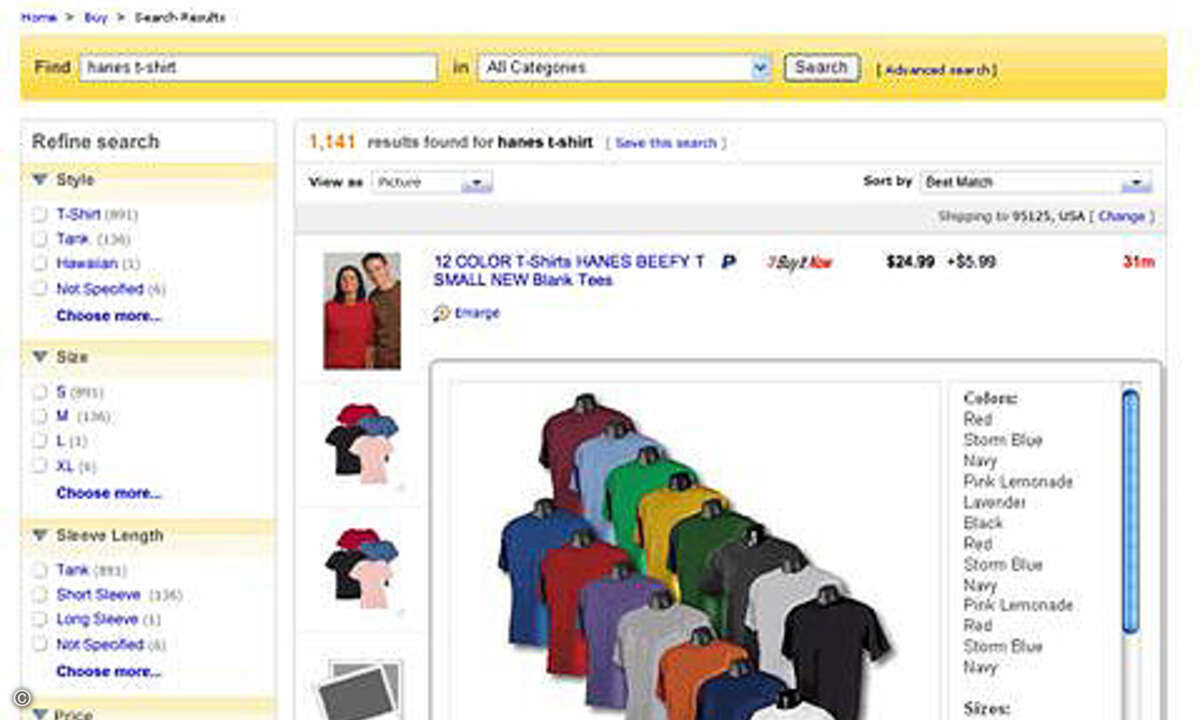Viewport: 1200px width, 720px height.
Task: Click the first stacked shirts thumbnail
Action: [361, 443]
